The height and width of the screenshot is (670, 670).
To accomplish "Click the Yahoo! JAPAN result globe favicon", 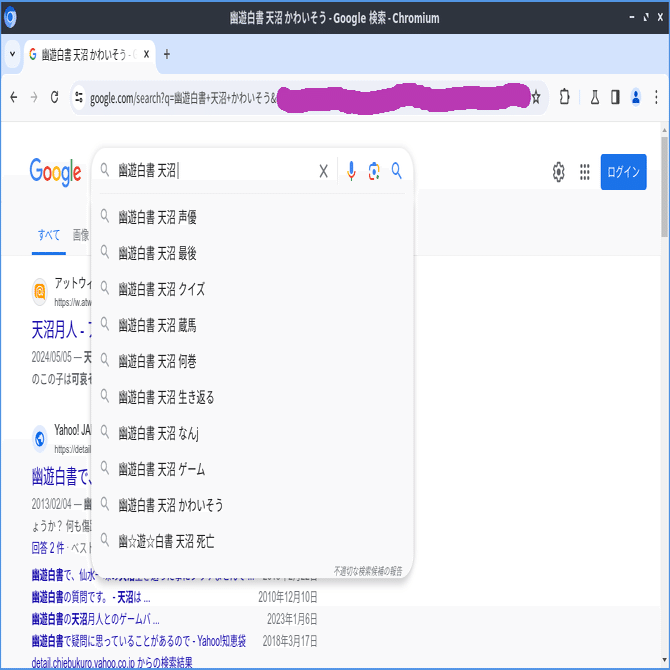I will click(x=40, y=438).
